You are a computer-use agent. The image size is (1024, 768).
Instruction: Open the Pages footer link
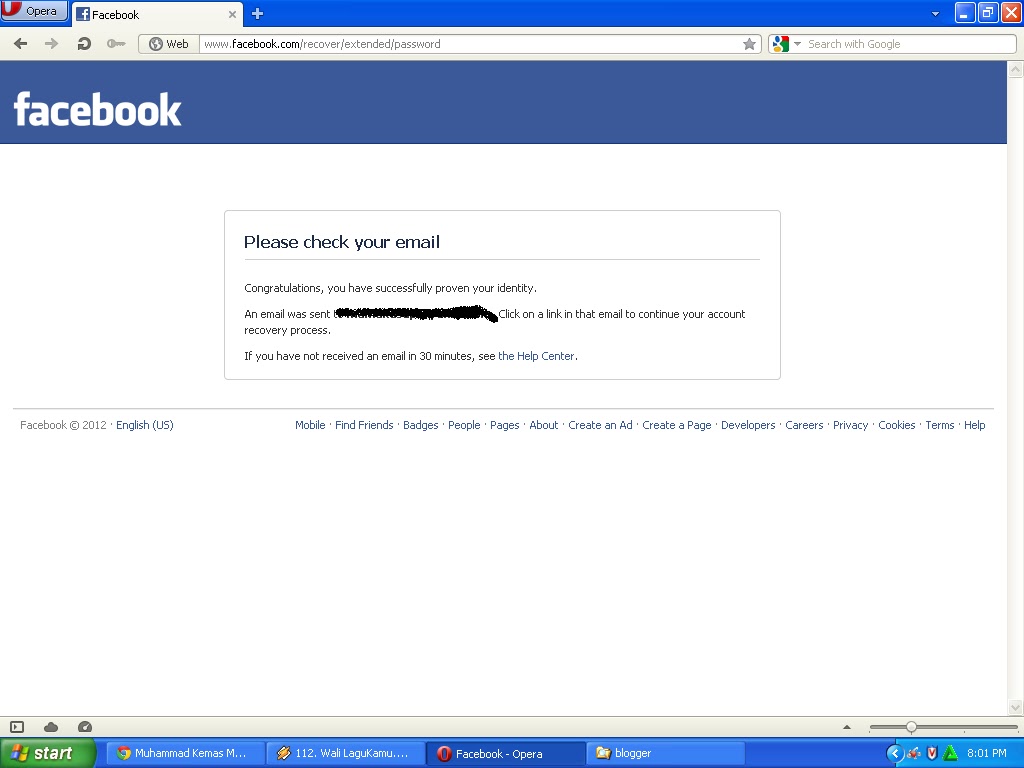click(505, 425)
